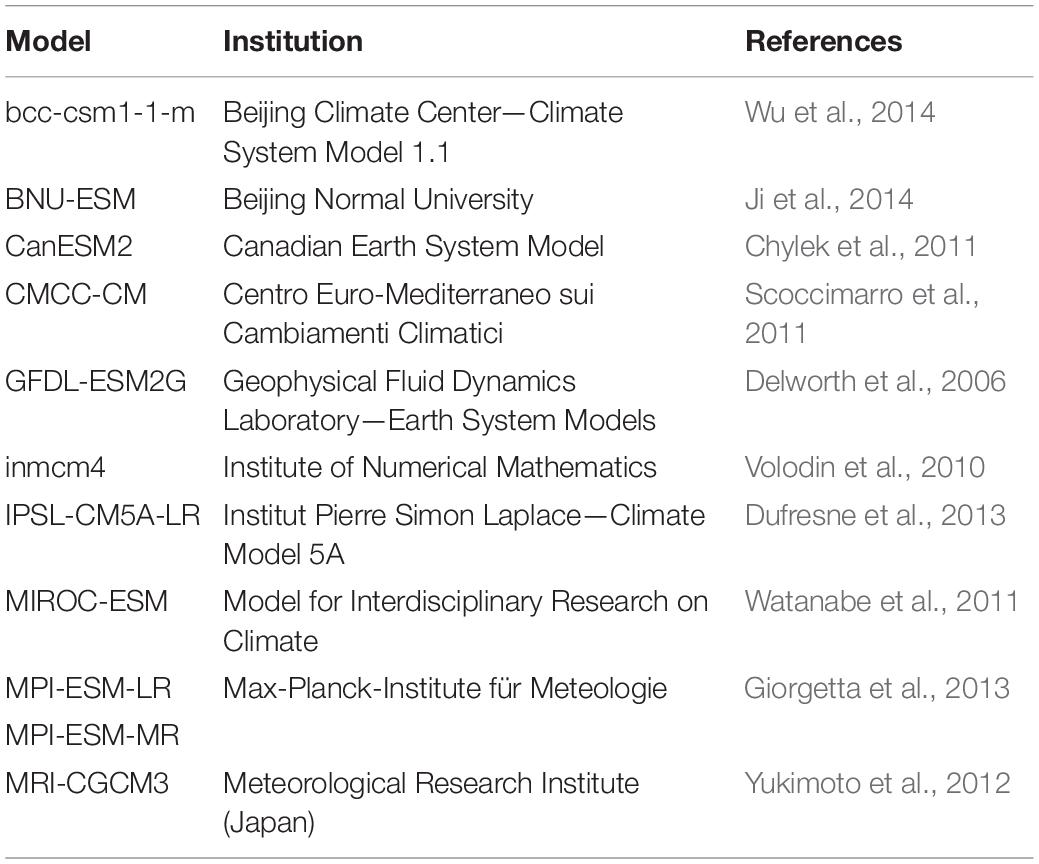Viewport: 1039px width, 864px height.
Task: Select the CanESM2 model cell
Action: coord(69,246)
